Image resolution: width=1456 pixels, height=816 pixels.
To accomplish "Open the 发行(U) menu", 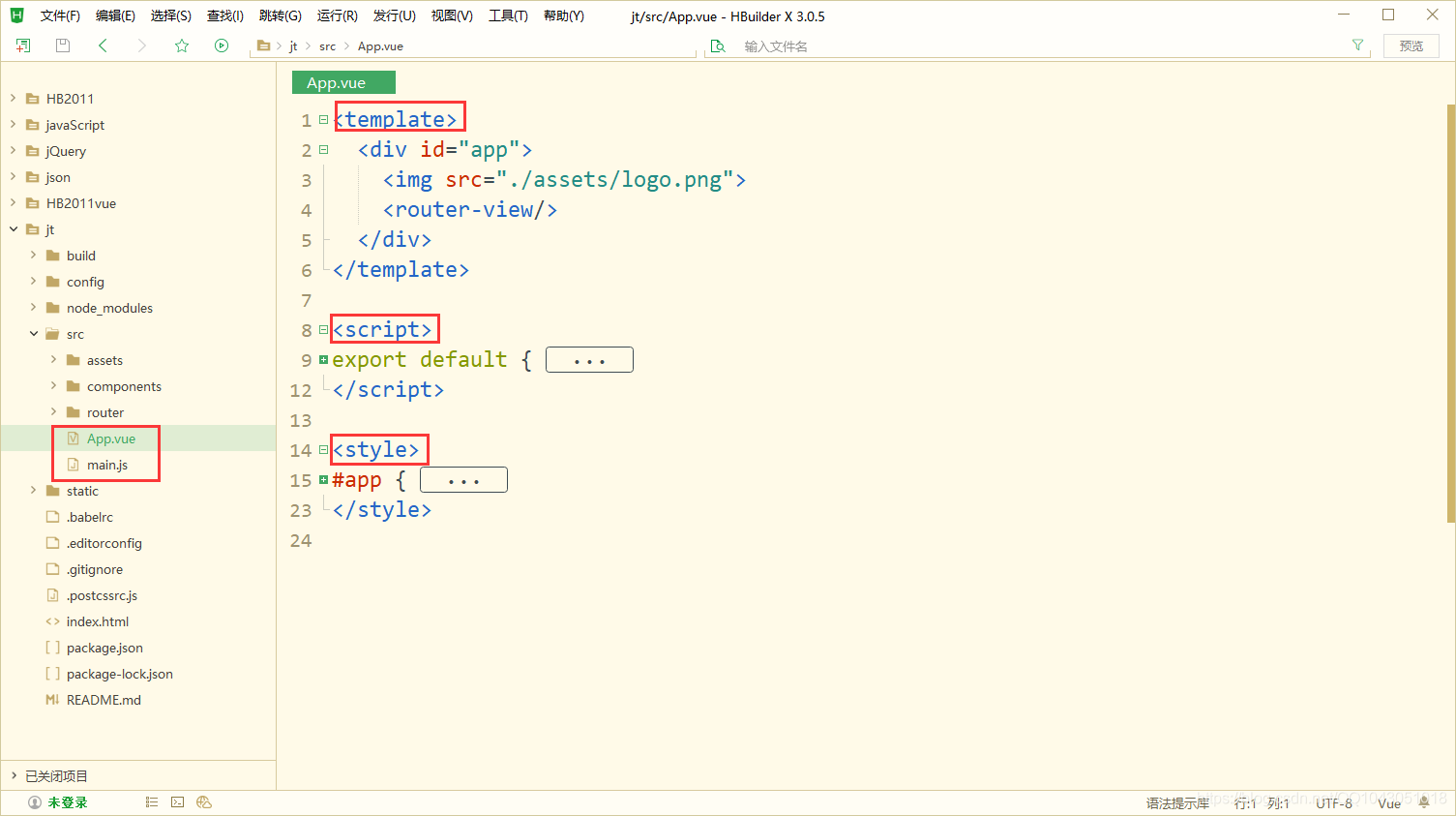I will 394,15.
